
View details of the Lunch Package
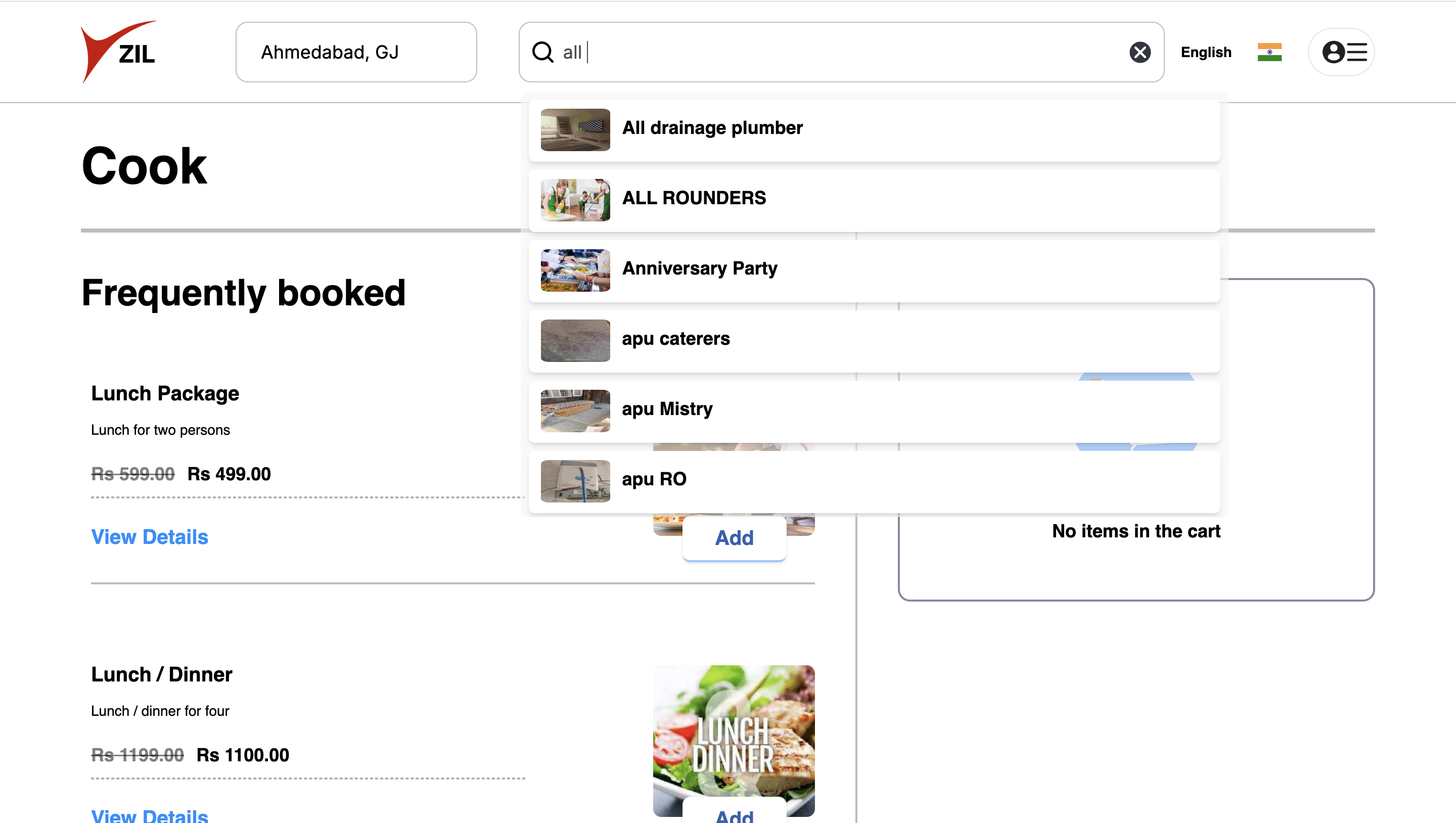pyautogui.click(x=149, y=537)
